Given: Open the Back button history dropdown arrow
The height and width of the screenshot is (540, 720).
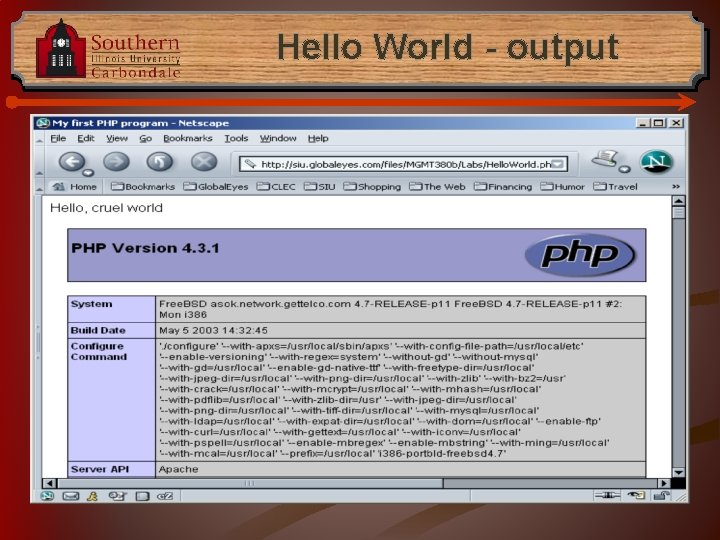Looking at the screenshot, I should pyautogui.click(x=88, y=173).
